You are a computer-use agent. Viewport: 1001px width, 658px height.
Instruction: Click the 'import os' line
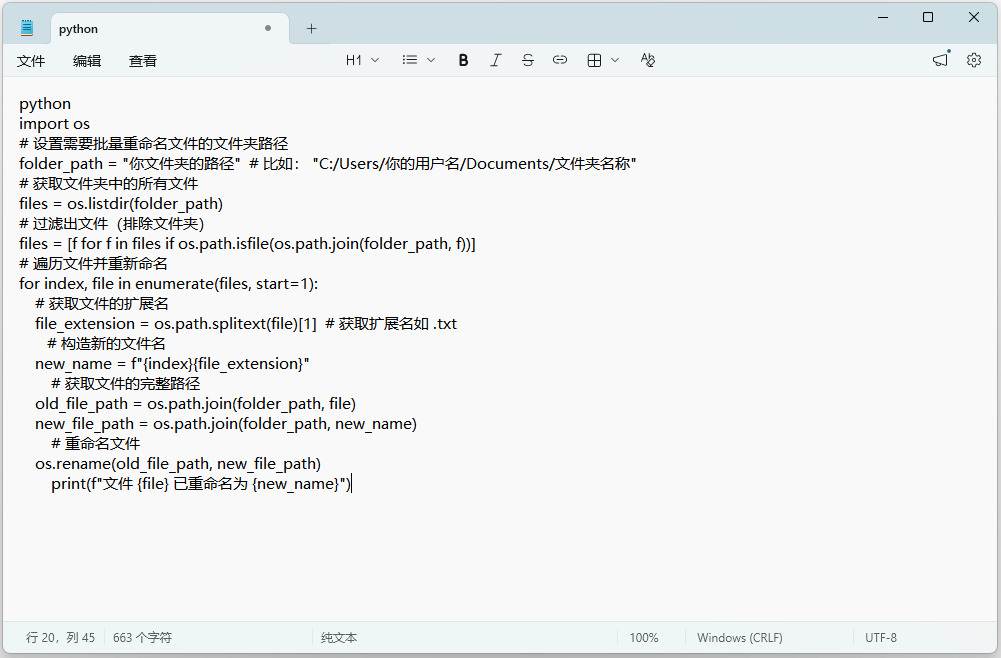(54, 124)
